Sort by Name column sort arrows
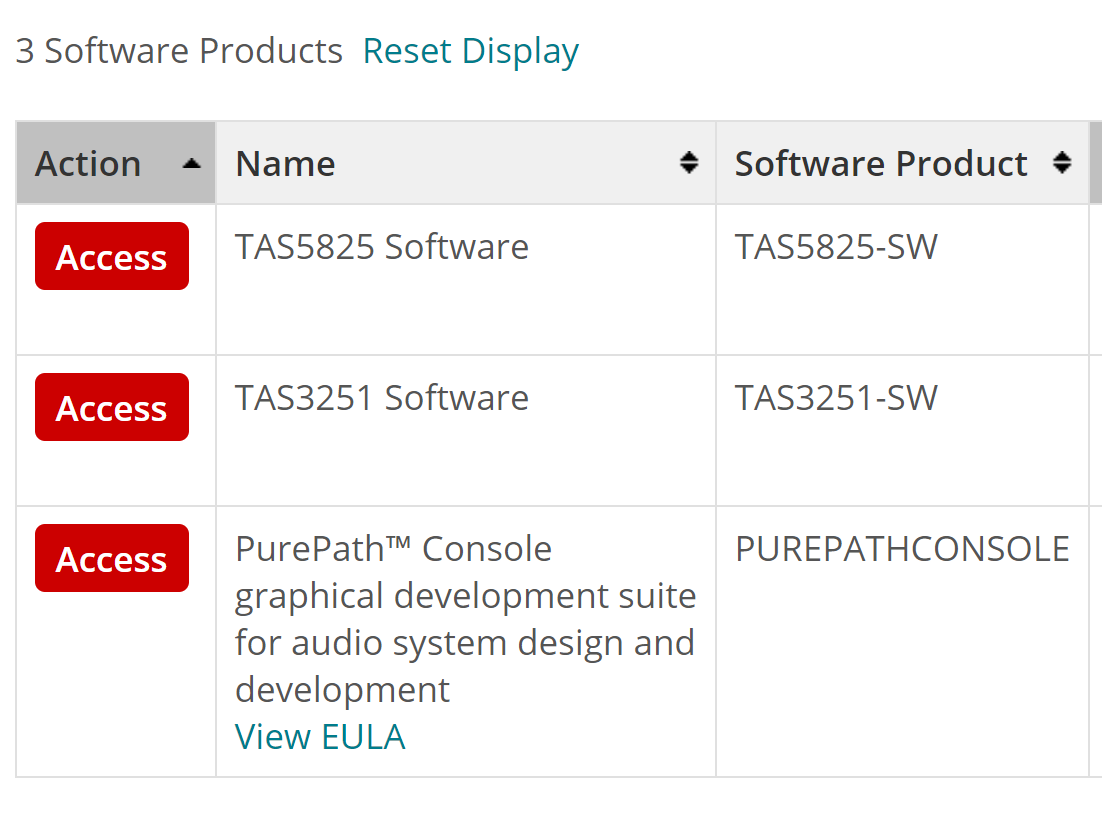 point(689,163)
